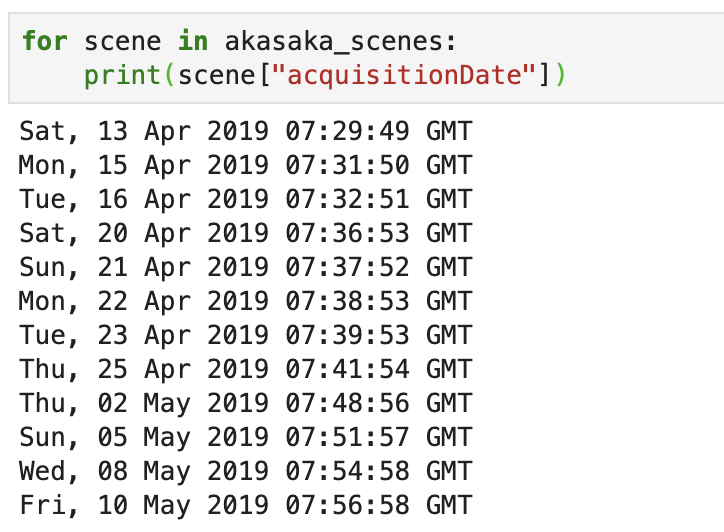The width and height of the screenshot is (724, 532).
Task: Click the 'in' keyword in the loop
Action: [x=193, y=41]
